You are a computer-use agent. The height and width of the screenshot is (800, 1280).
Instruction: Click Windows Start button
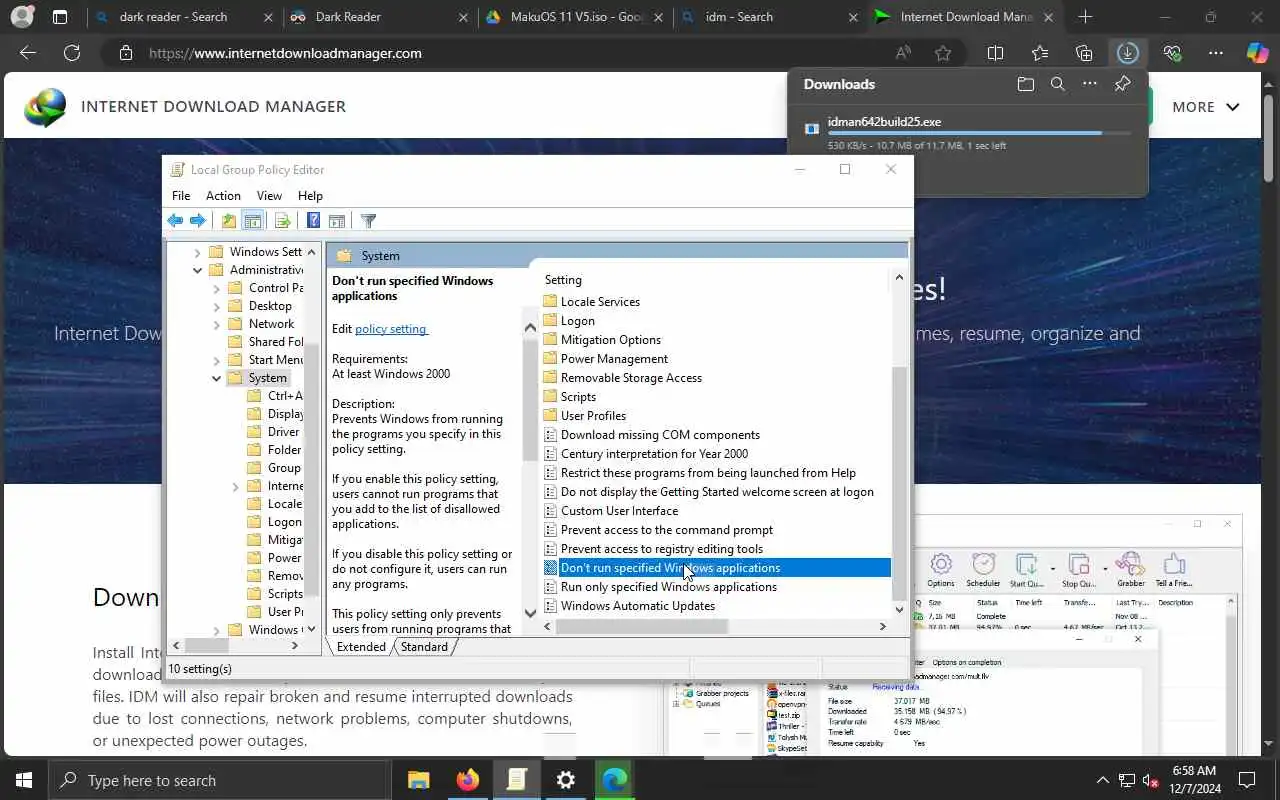coord(24,780)
